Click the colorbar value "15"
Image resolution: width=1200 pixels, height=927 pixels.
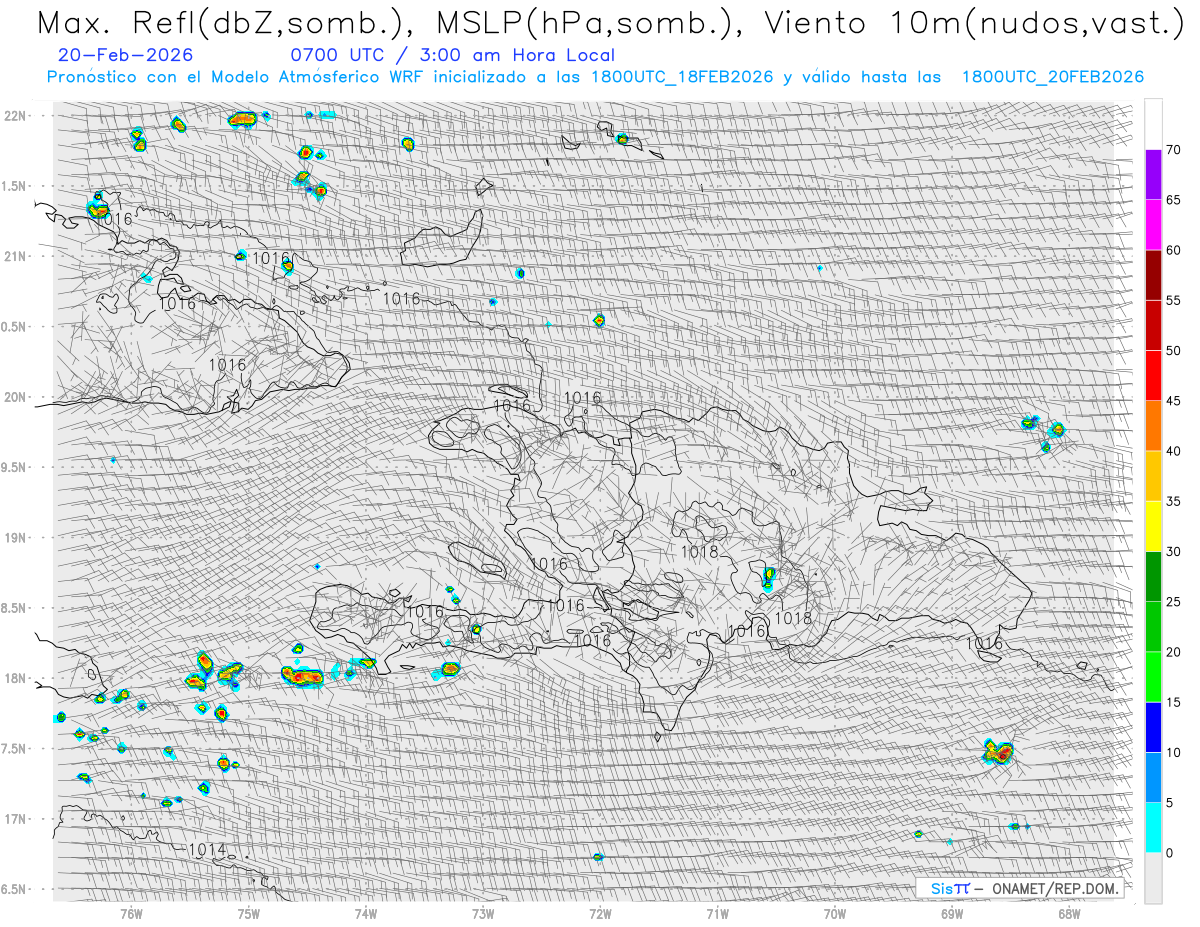pos(1173,702)
